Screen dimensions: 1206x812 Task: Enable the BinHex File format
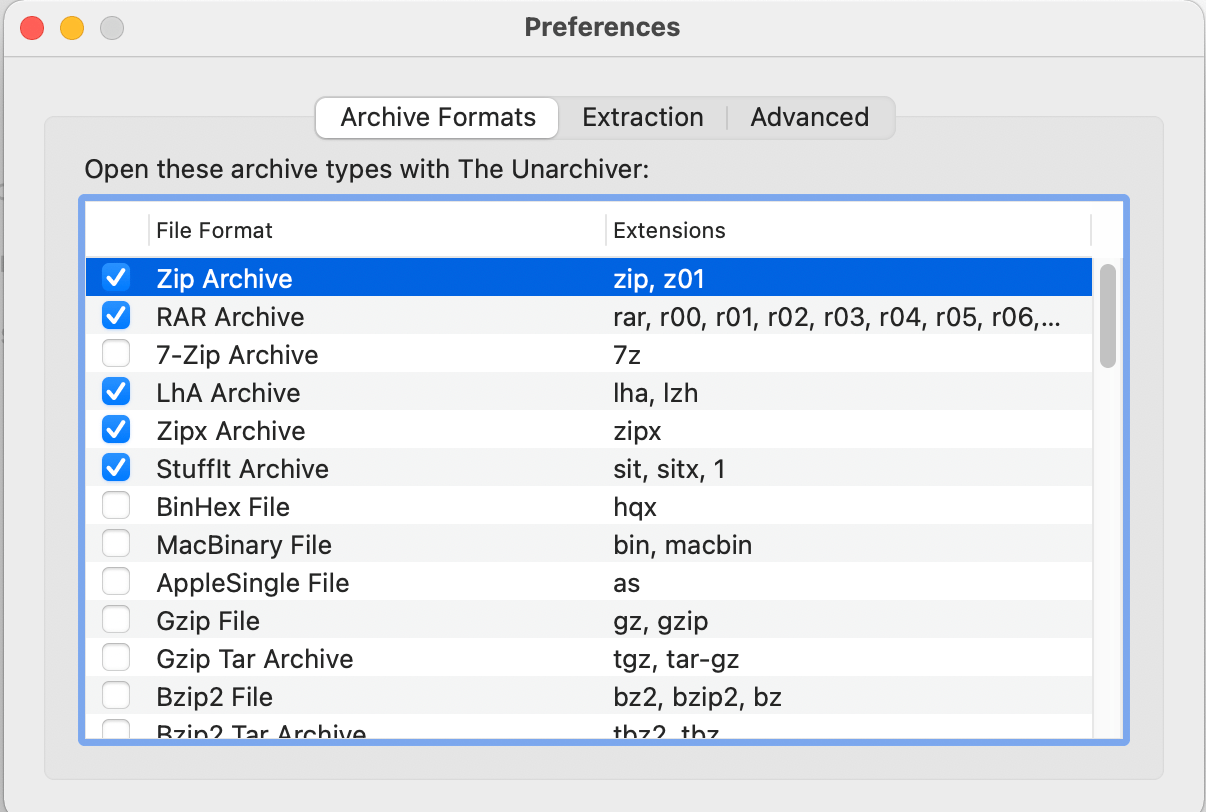point(116,505)
